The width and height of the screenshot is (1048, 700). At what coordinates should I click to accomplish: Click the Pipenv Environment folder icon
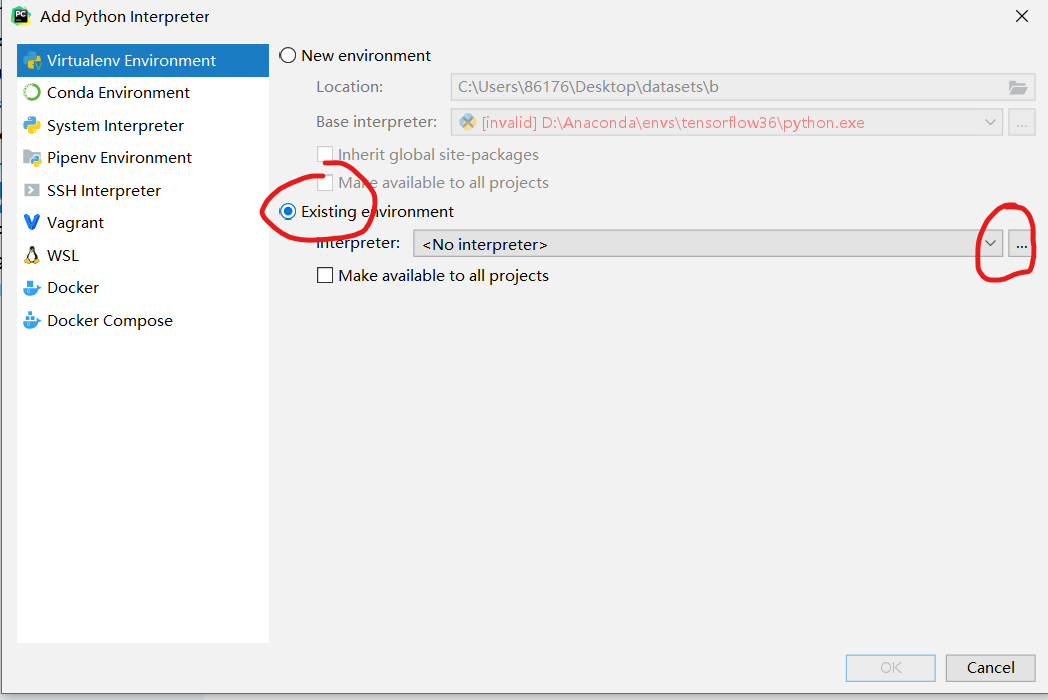[32, 158]
